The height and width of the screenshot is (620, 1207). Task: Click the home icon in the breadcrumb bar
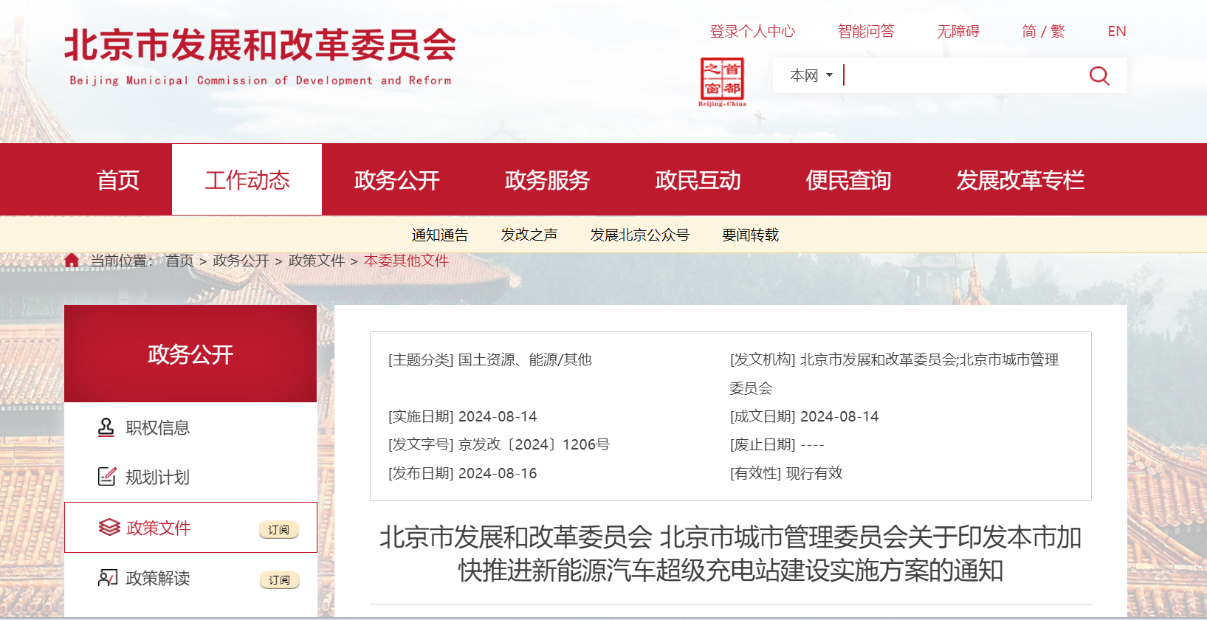click(71, 259)
